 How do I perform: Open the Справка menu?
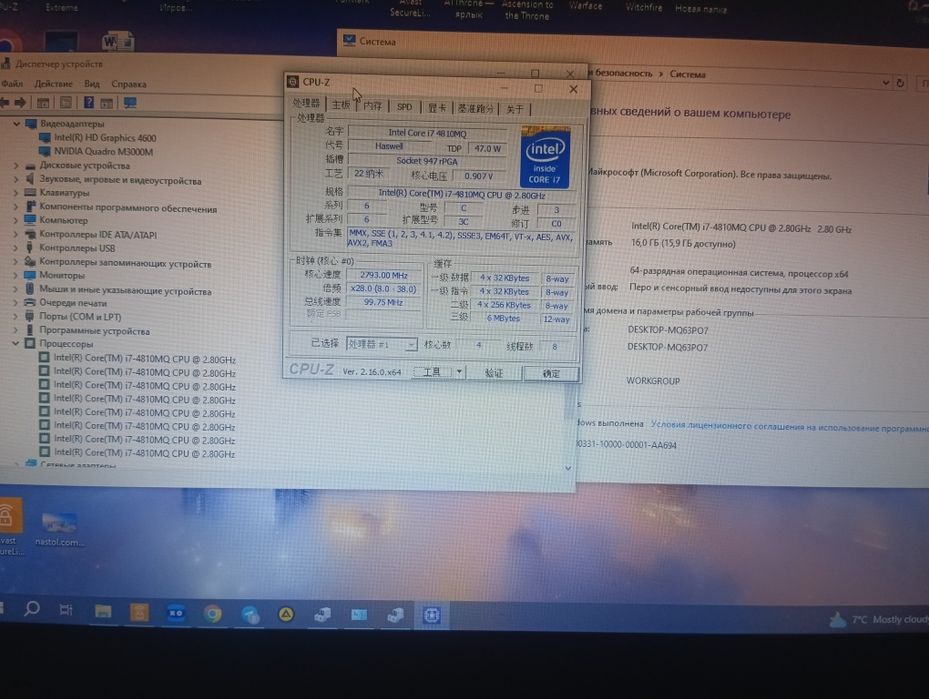click(x=129, y=84)
